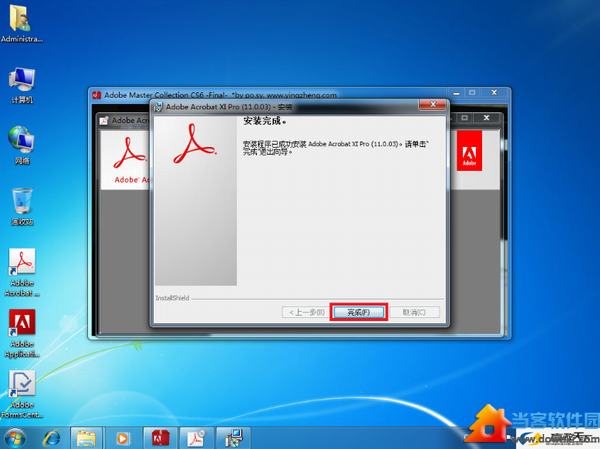Open the 回收站 Recycle Bin icon
Image resolution: width=600 pixels, height=449 pixels.
pyautogui.click(x=22, y=206)
